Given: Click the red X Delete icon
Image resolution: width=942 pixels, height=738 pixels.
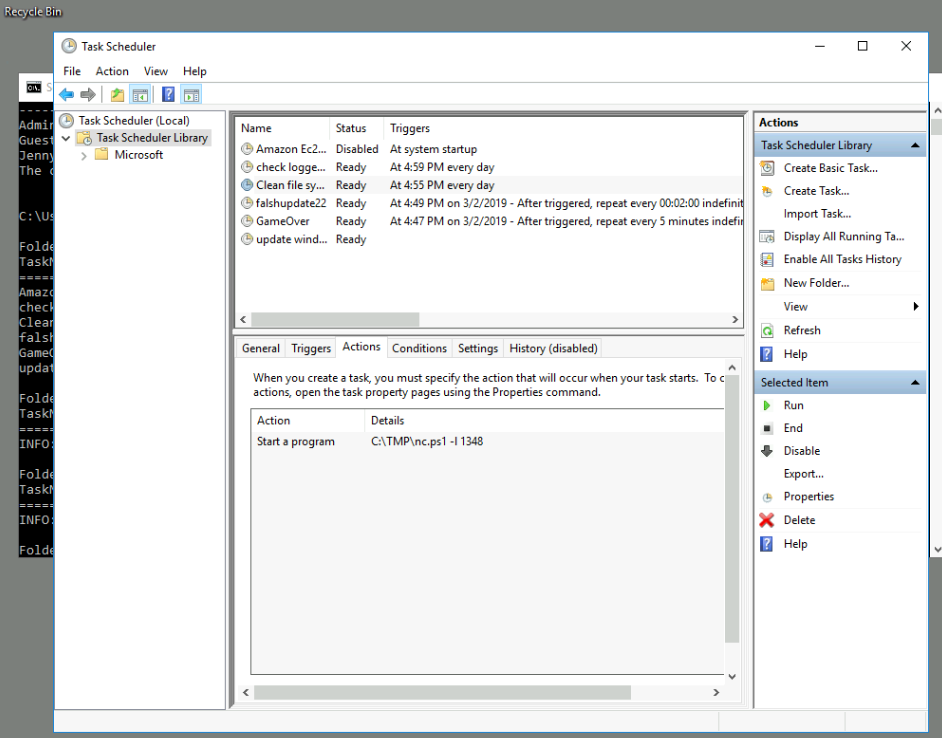Looking at the screenshot, I should (x=767, y=520).
